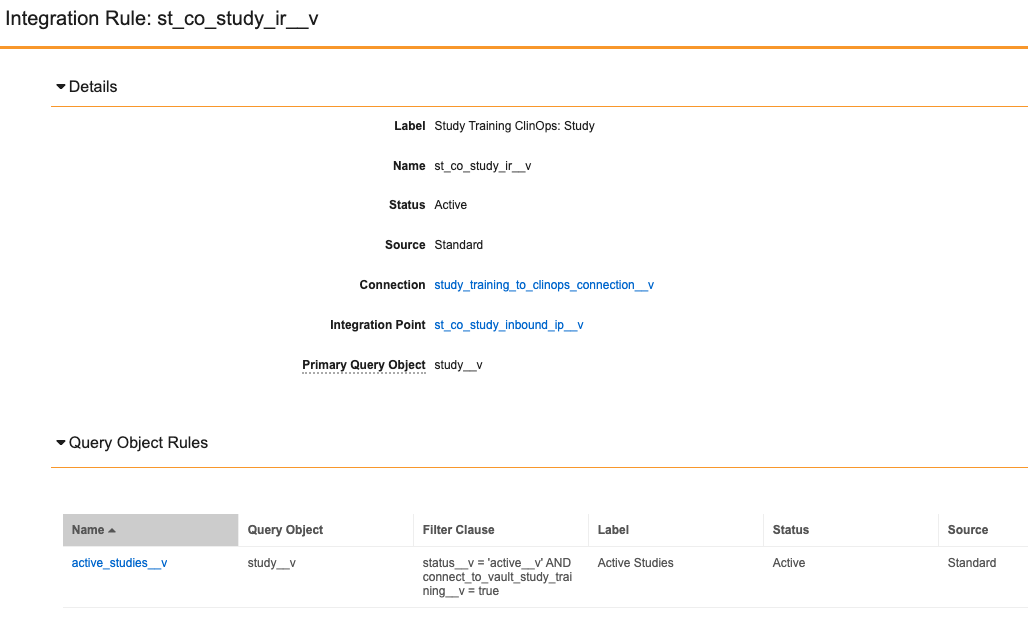Collapse the Details section arrow
The image size is (1028, 618).
click(61, 87)
